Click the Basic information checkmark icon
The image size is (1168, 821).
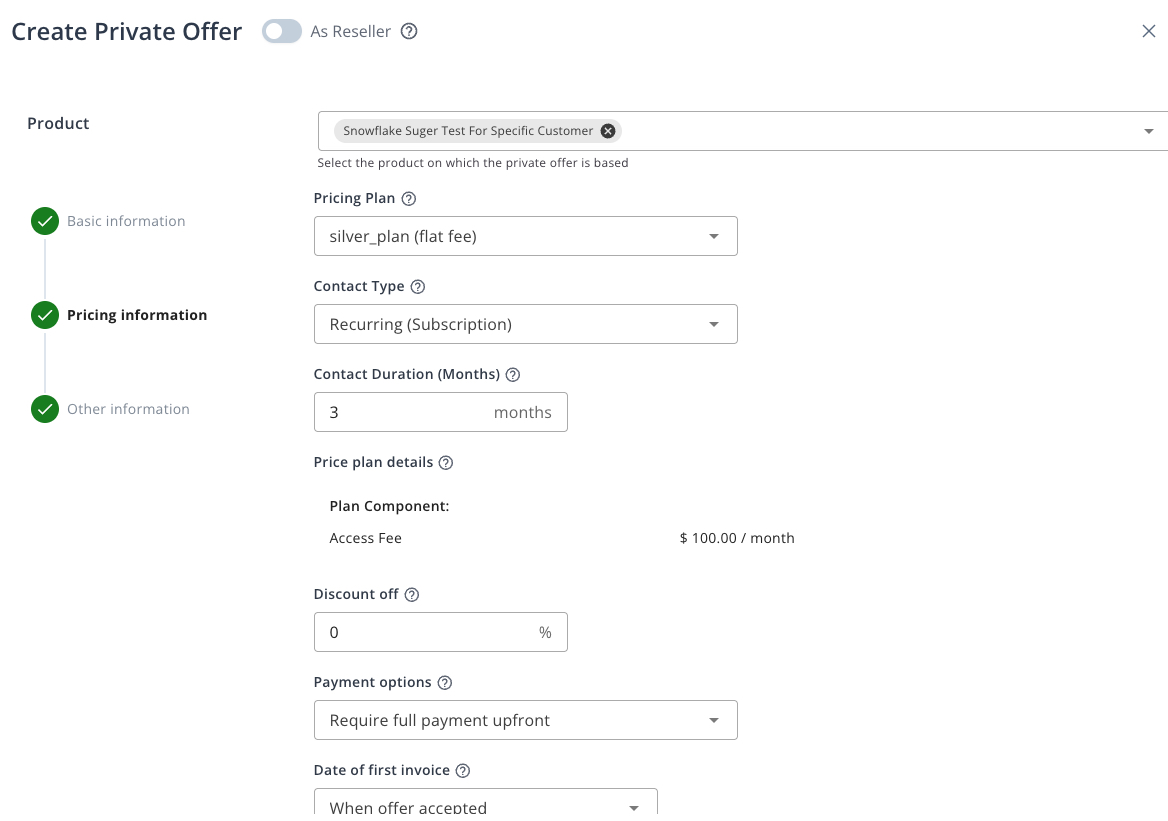pyautogui.click(x=45, y=221)
